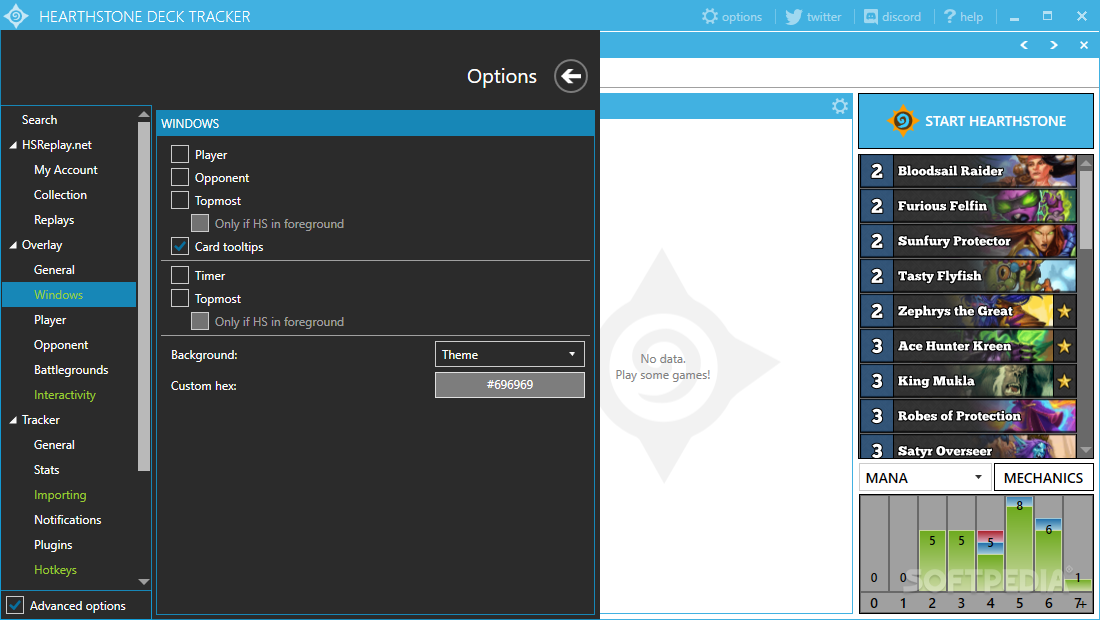
Task: Open Notifications settings
Action: (67, 520)
